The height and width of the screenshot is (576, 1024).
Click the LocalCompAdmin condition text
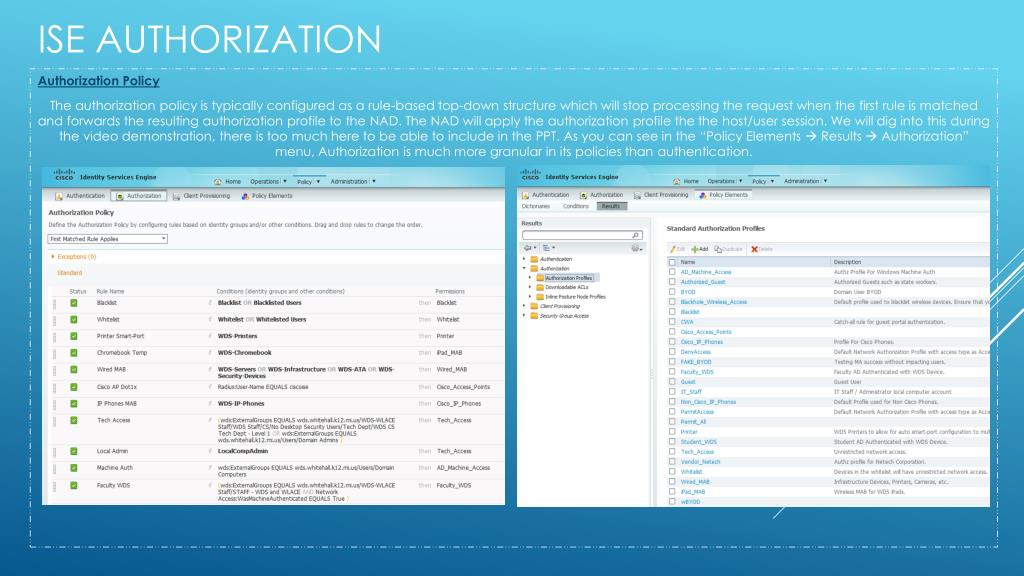(x=243, y=451)
